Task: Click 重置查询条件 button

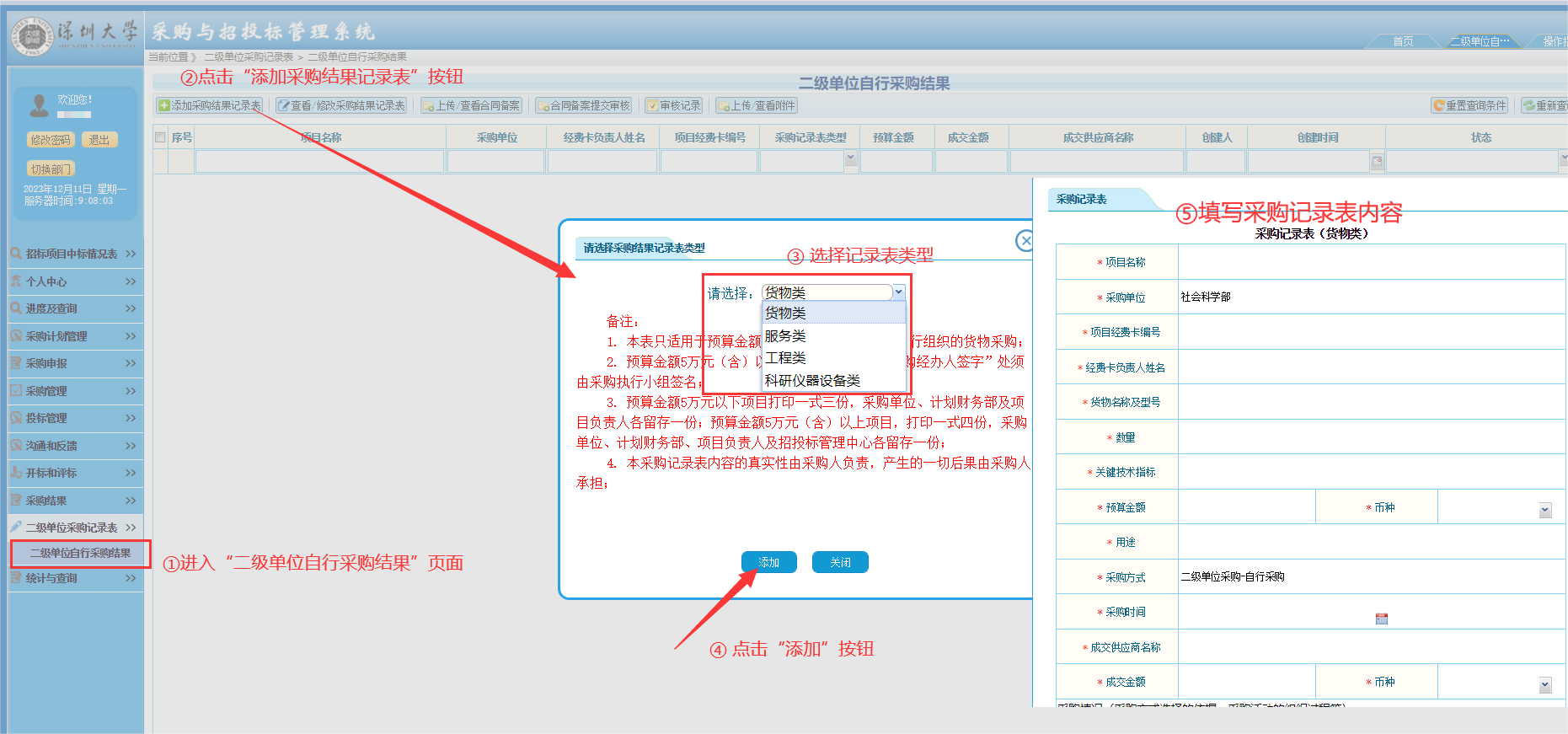Action: click(x=1469, y=105)
